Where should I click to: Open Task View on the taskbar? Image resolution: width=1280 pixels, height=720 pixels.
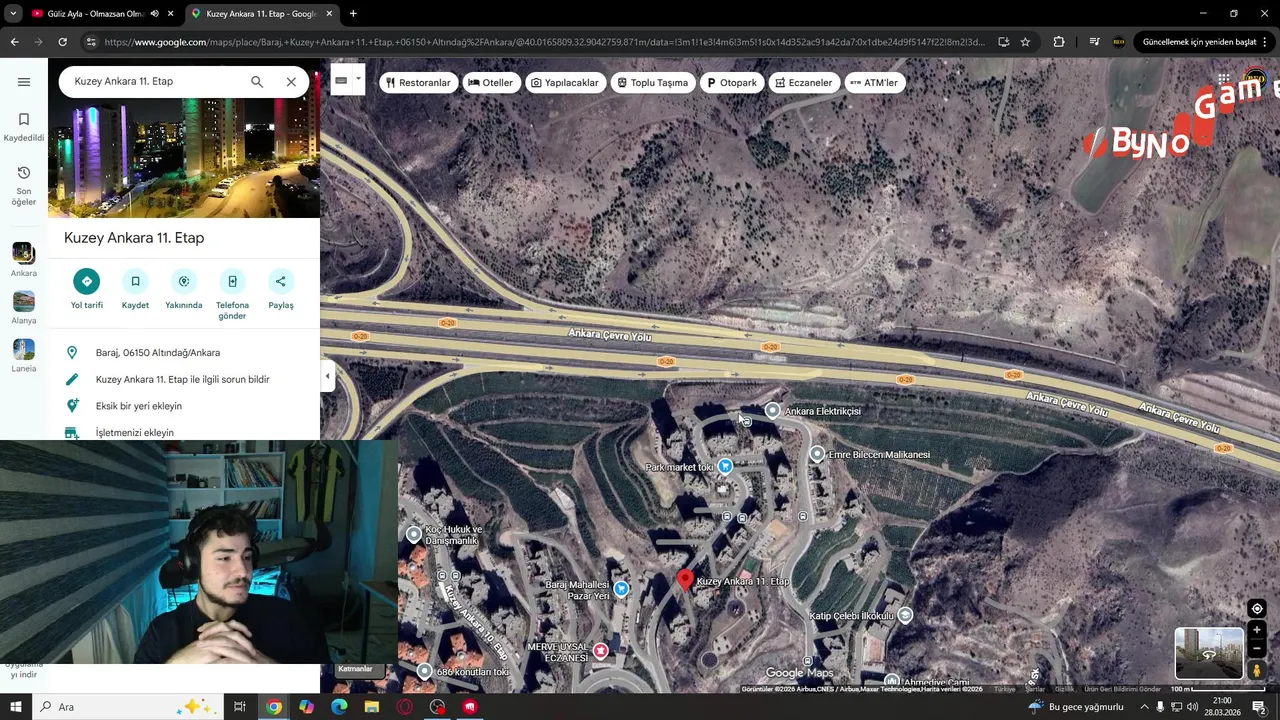pyautogui.click(x=240, y=707)
